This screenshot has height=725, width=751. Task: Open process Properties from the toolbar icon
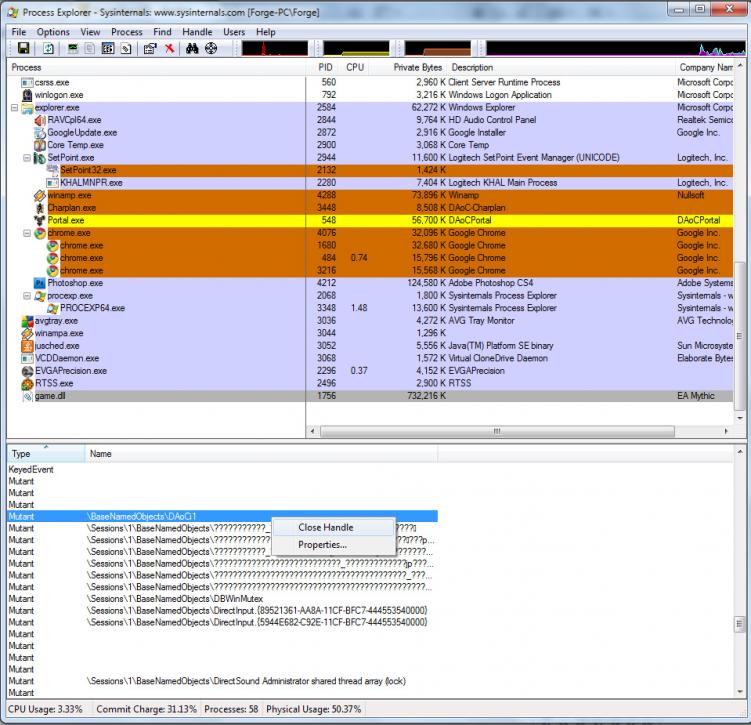click(150, 48)
